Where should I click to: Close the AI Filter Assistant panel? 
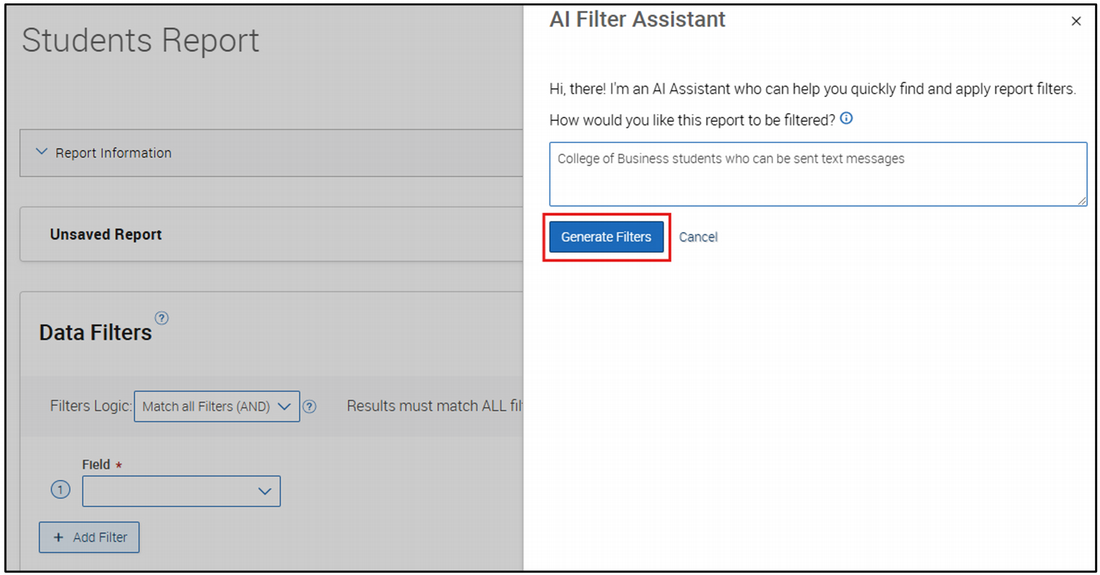click(x=1076, y=21)
